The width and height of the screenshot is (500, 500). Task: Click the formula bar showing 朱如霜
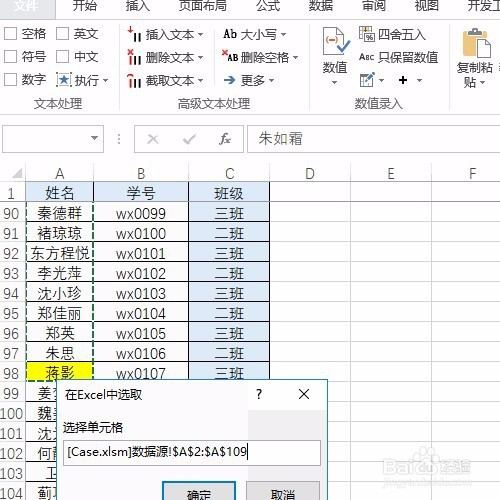pos(373,139)
